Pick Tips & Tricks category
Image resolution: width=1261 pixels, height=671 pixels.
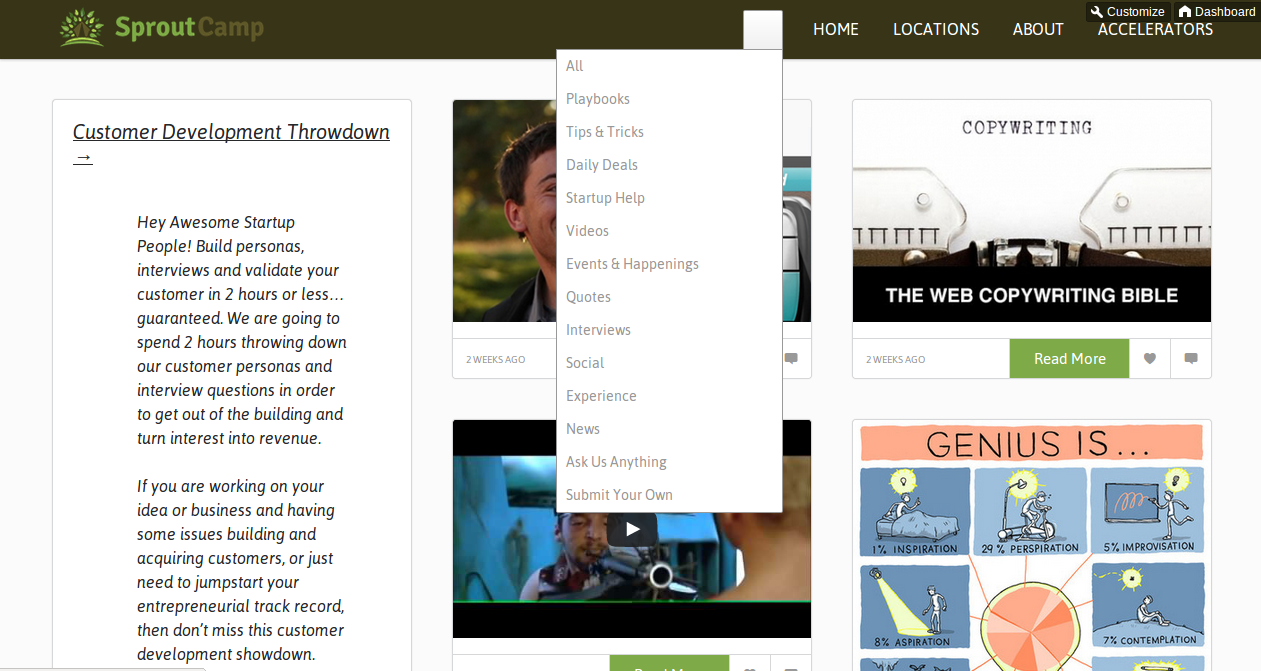pos(669,132)
